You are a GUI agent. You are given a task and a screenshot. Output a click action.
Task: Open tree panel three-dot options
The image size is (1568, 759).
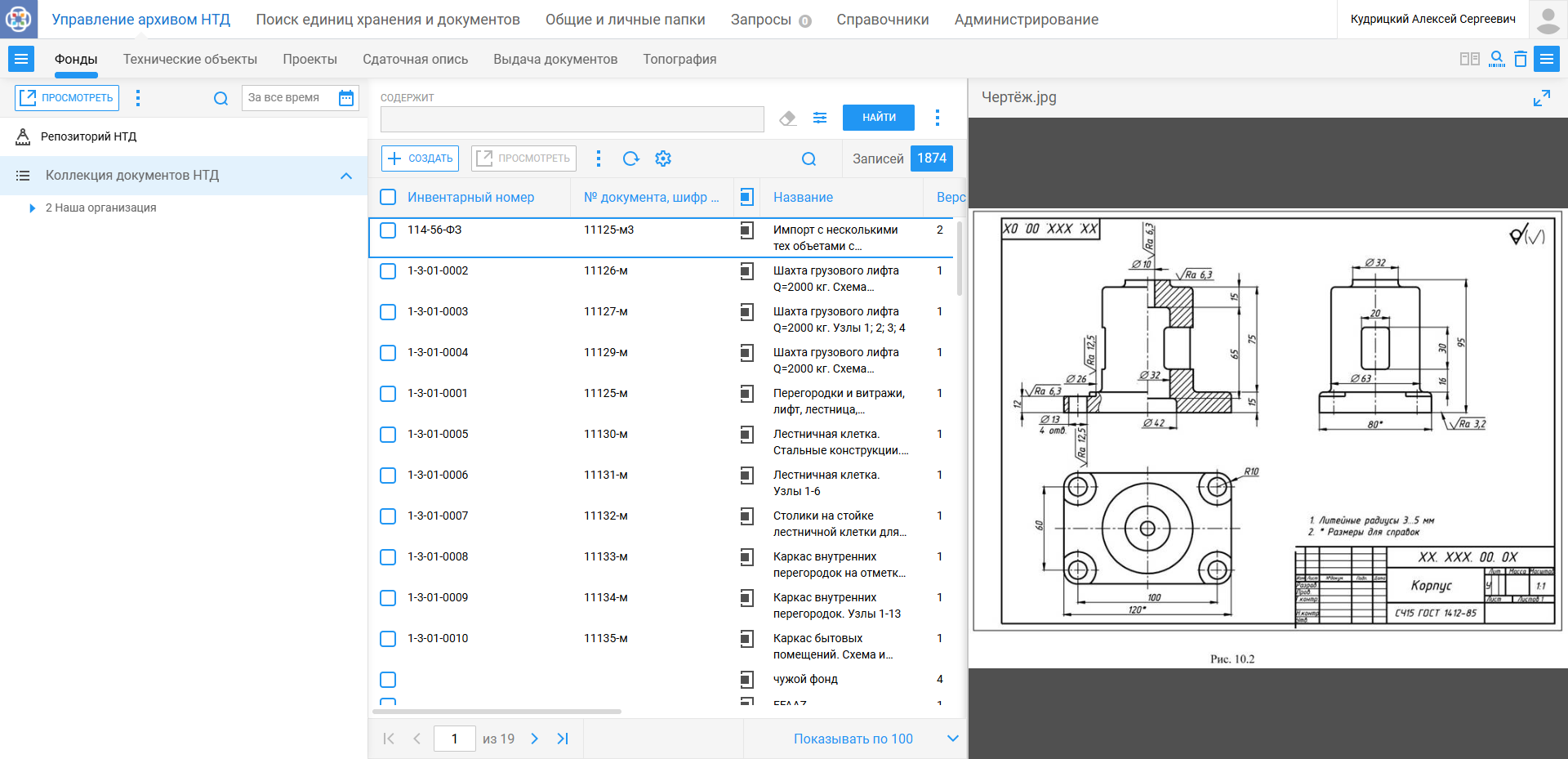138,98
